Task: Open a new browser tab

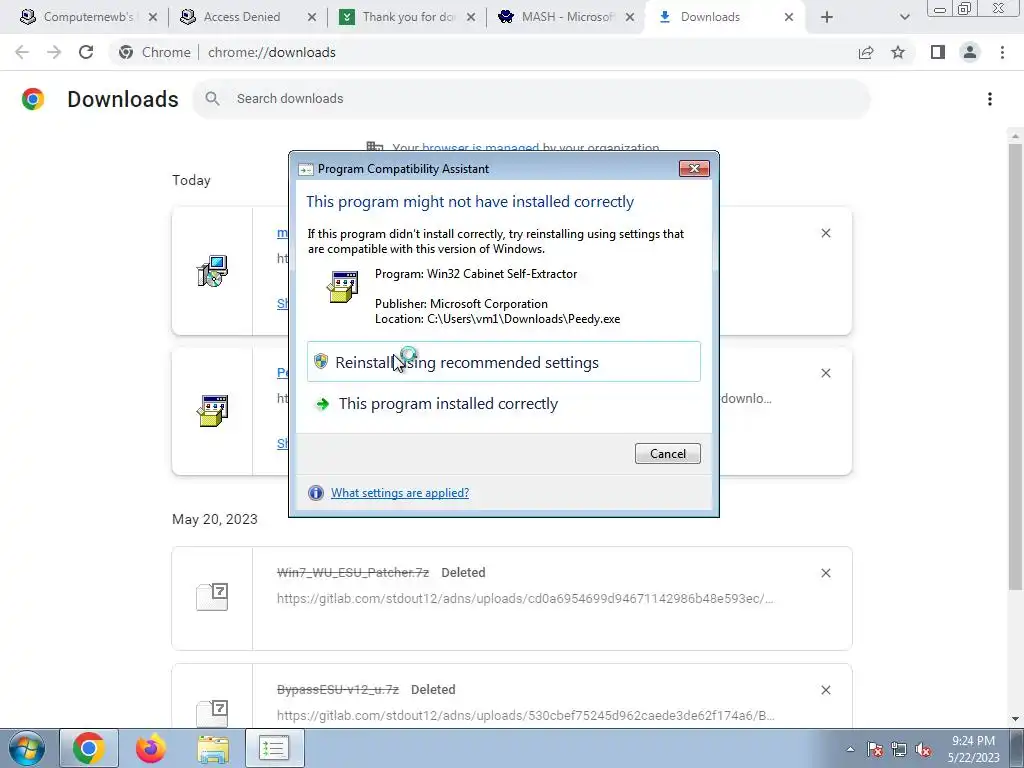Action: coord(827,18)
